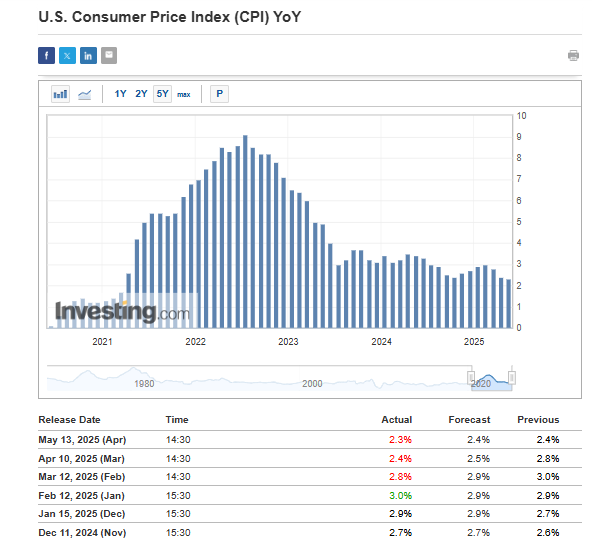This screenshot has height=557, width=592.
Task: Click the right handle of the range navigator
Action: tap(512, 377)
